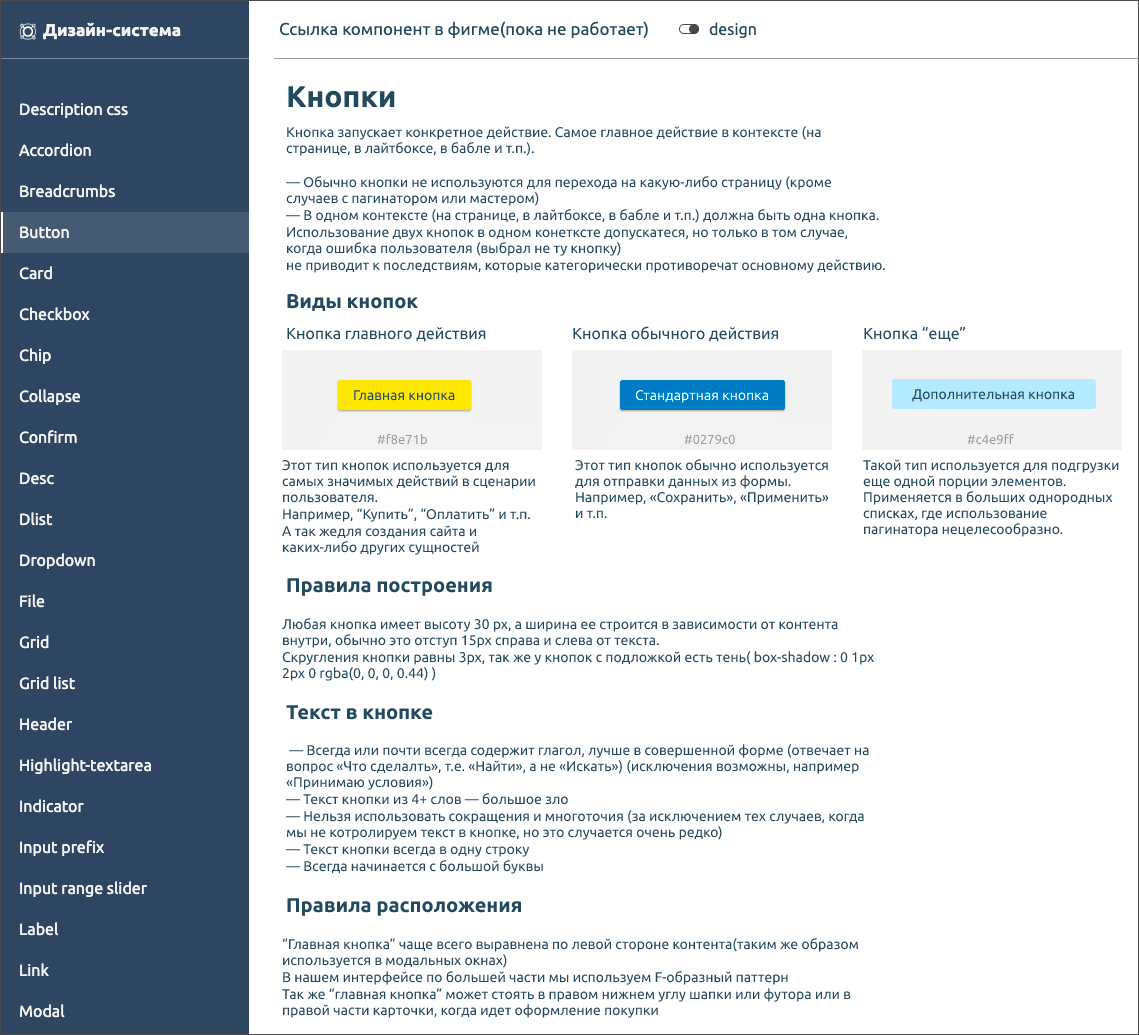This screenshot has height=1035, width=1139.
Task: Select Highlight-textarea in the sidebar
Action: tap(124, 766)
